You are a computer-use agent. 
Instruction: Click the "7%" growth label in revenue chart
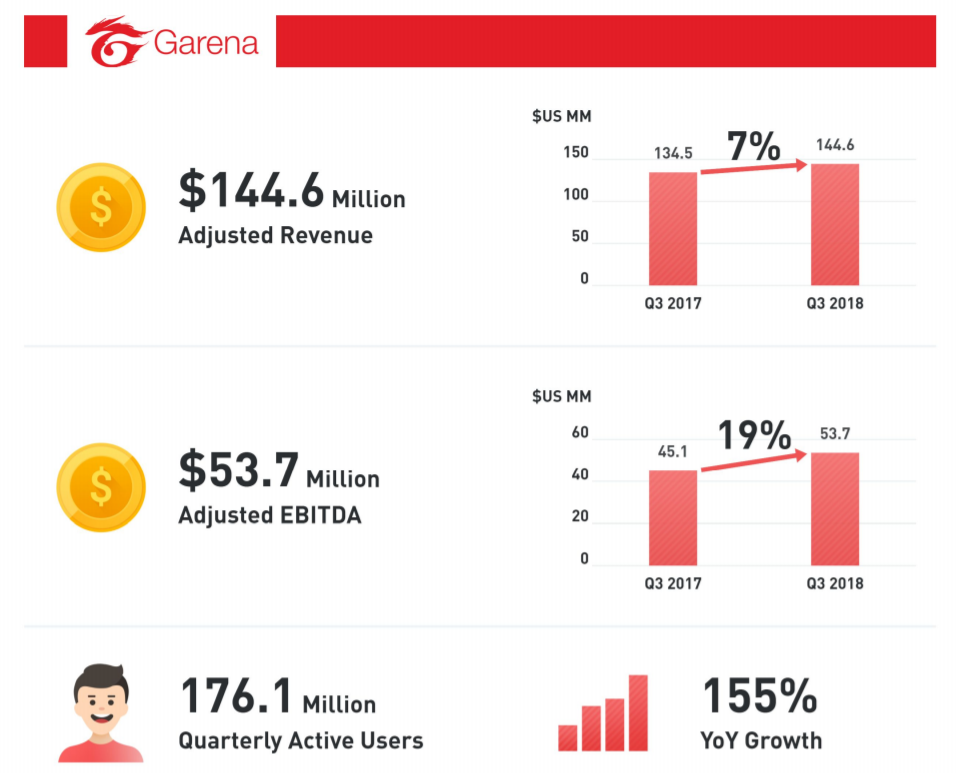point(754,146)
